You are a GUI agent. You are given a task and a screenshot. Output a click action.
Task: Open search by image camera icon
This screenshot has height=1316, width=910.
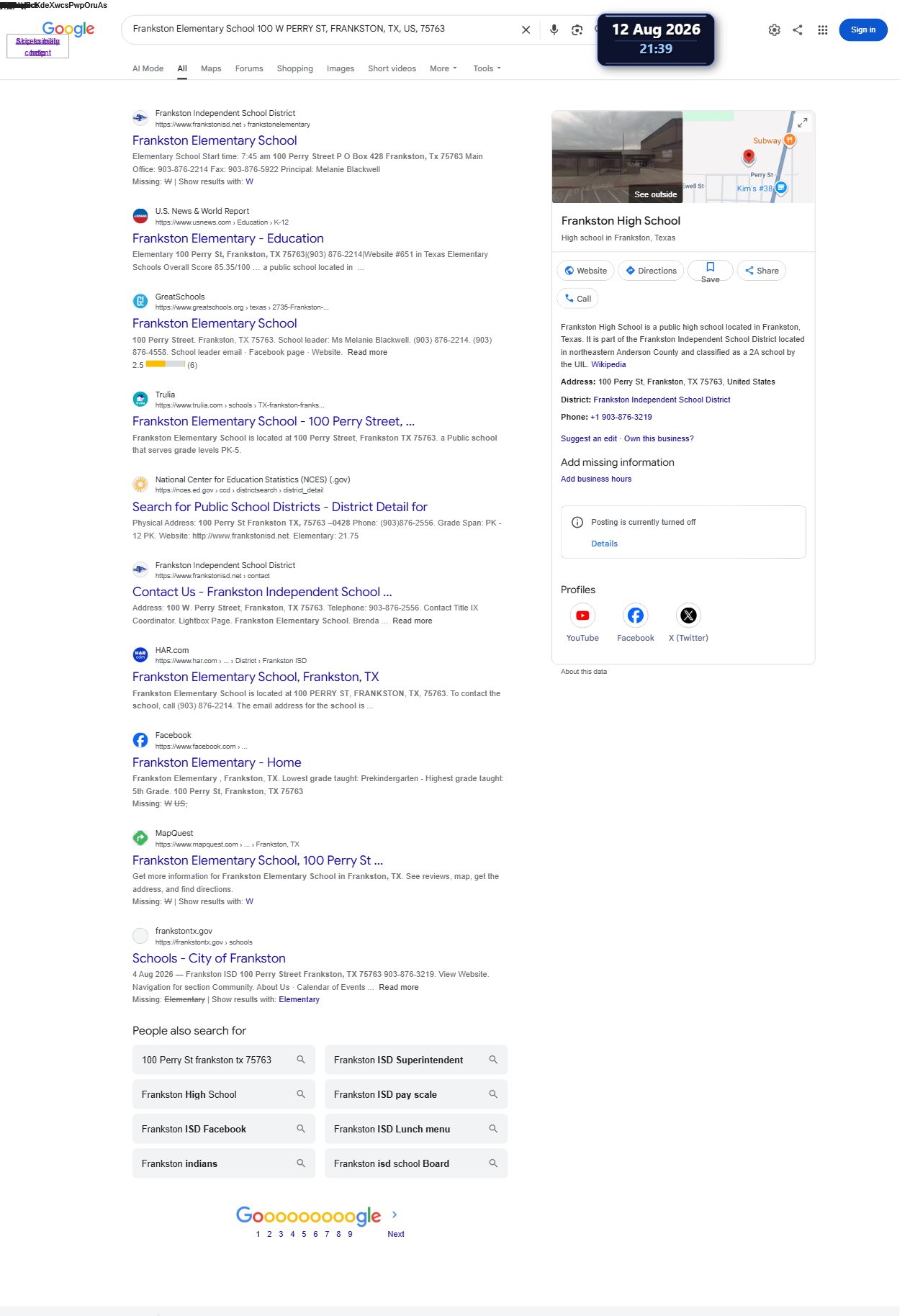577,30
